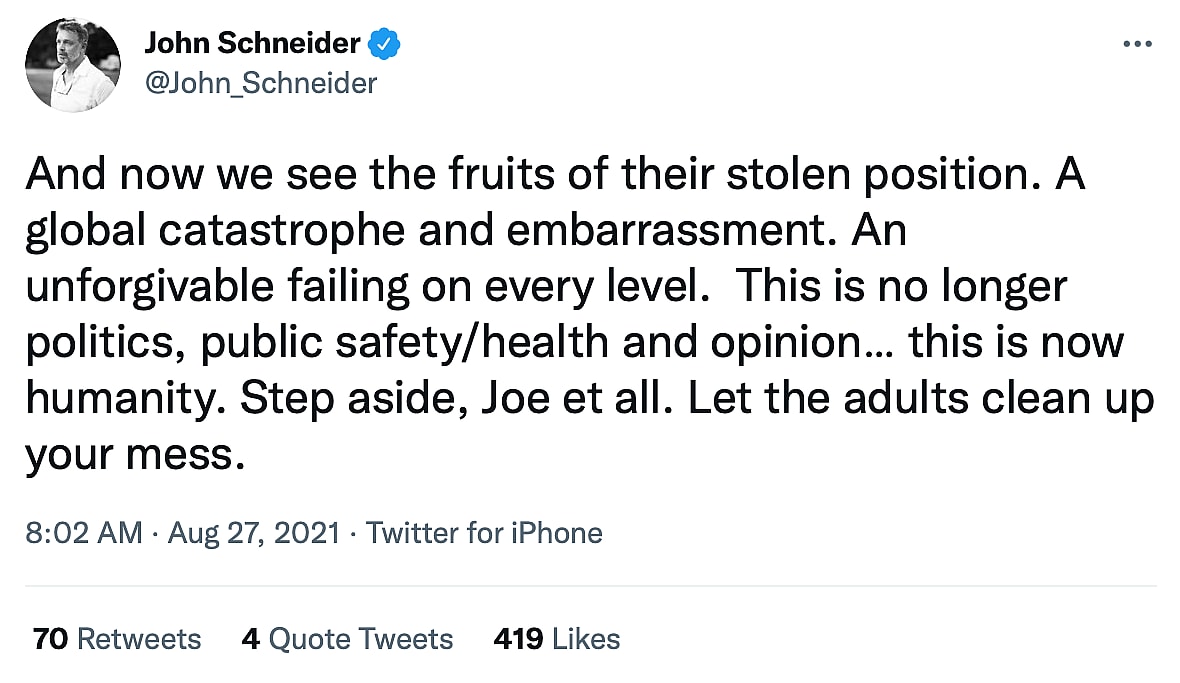The height and width of the screenshot is (683, 1180).
Task: Click the number 419 like count
Action: pos(517,639)
